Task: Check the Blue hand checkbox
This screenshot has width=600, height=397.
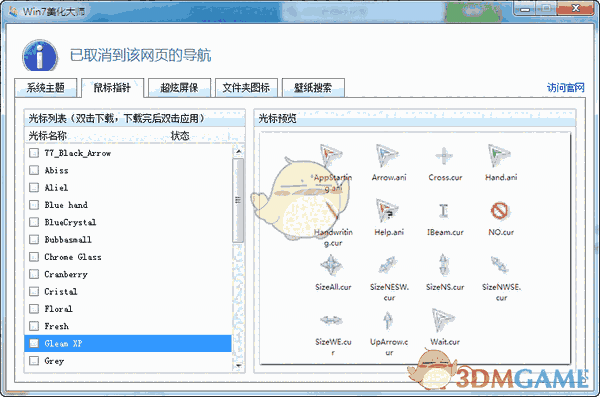Action: (34, 205)
